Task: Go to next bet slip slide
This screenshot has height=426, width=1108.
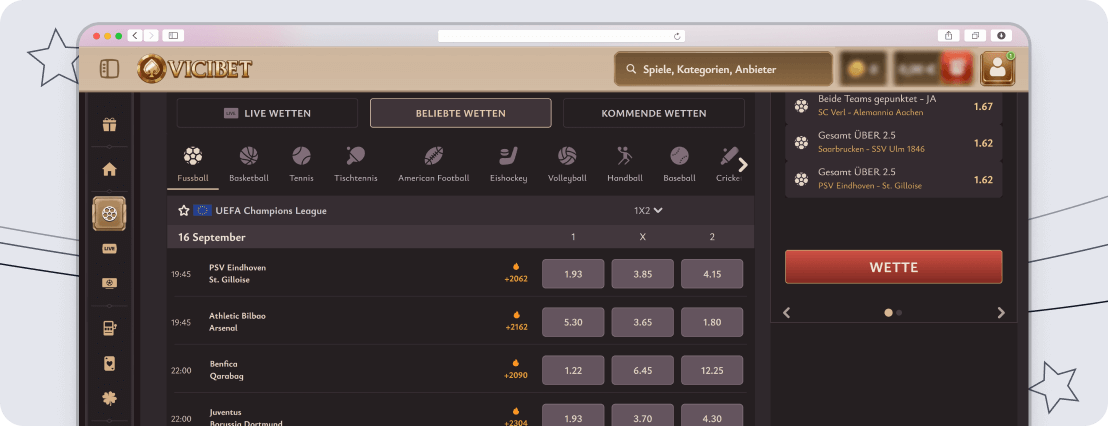Action: pyautogui.click(x=1001, y=312)
